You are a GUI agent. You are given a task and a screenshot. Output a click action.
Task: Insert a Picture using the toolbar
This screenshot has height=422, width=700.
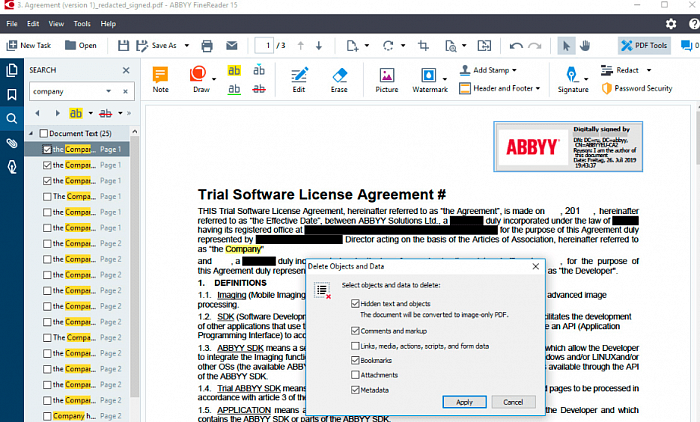[386, 79]
